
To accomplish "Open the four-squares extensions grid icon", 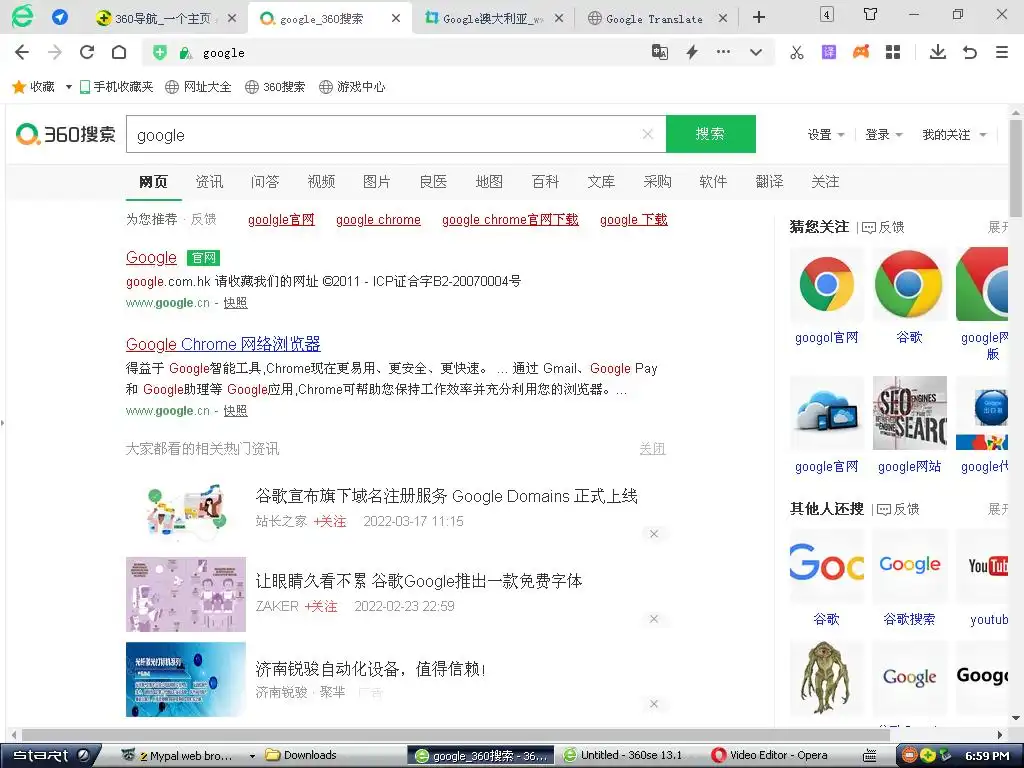I will 893,52.
